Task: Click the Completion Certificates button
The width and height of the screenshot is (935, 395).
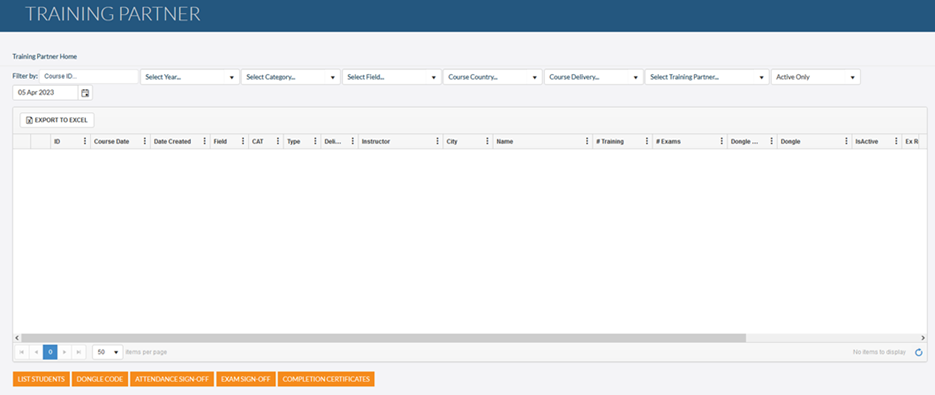Action: (326, 379)
